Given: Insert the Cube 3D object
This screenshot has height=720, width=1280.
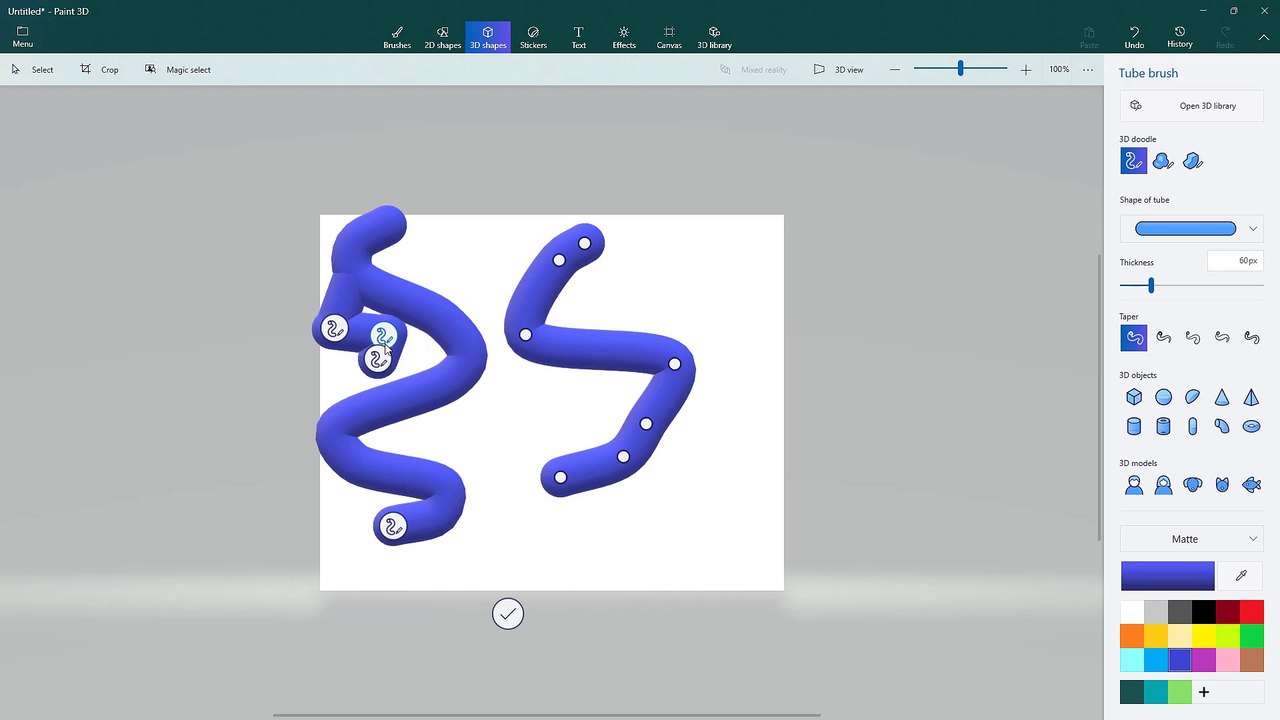Looking at the screenshot, I should pos(1134,397).
